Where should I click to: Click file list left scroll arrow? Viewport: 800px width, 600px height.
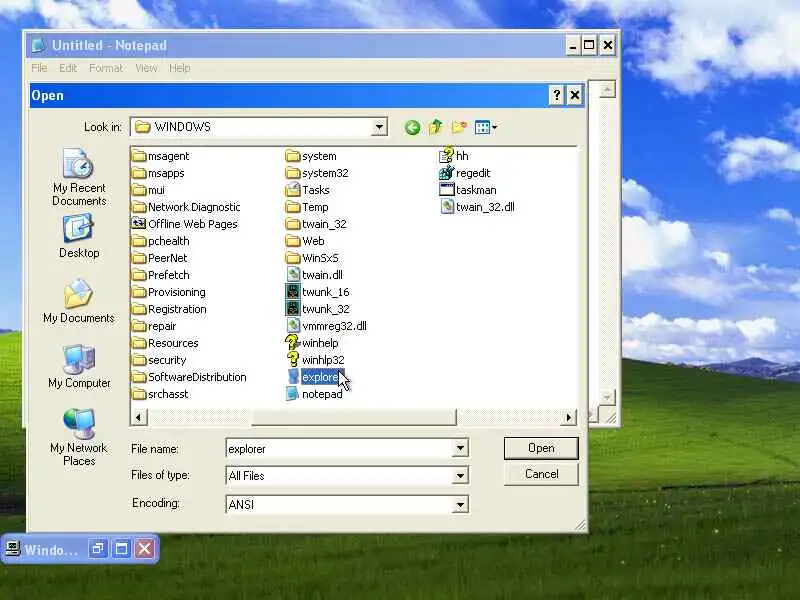coord(139,417)
